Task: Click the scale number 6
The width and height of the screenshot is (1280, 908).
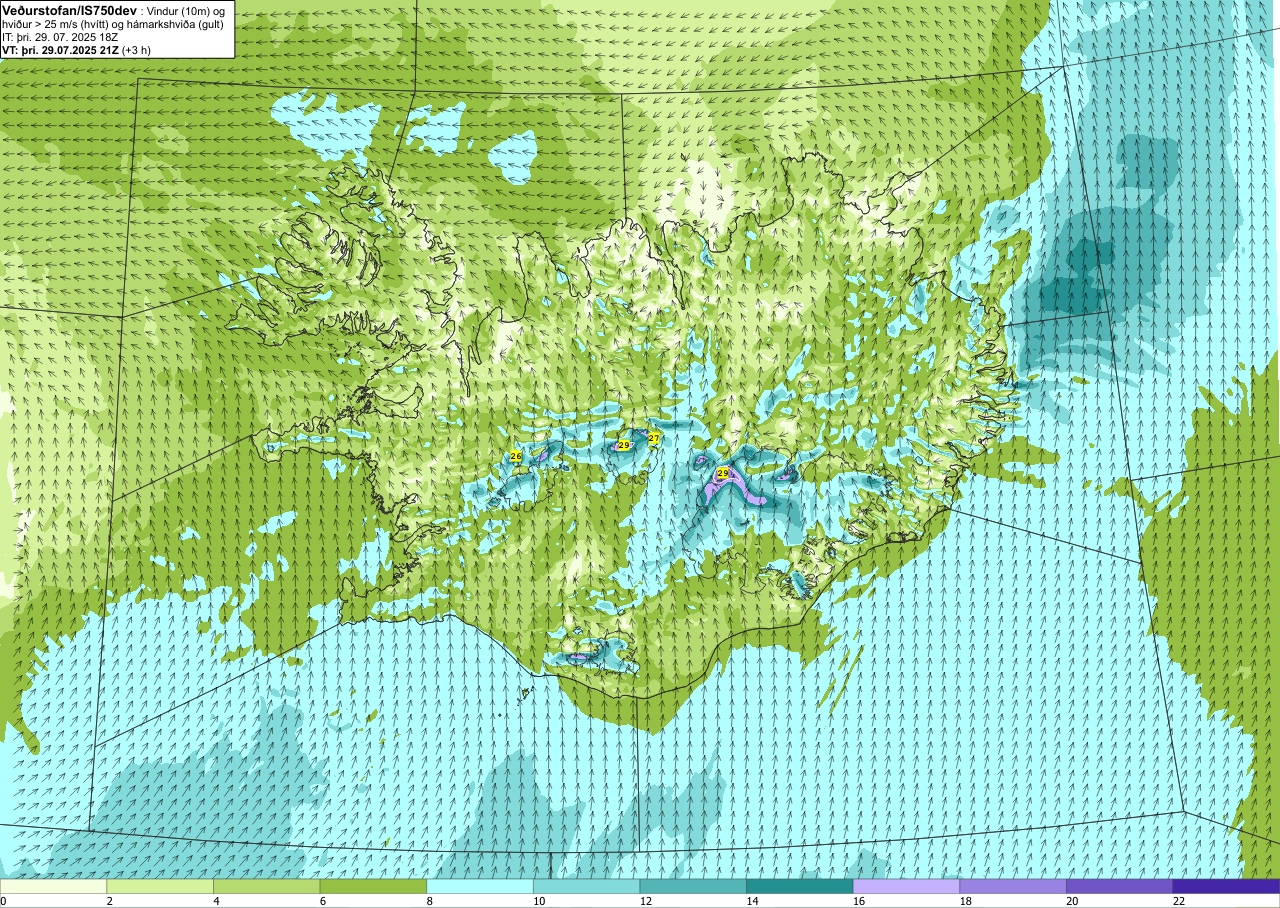Action: pyautogui.click(x=322, y=901)
